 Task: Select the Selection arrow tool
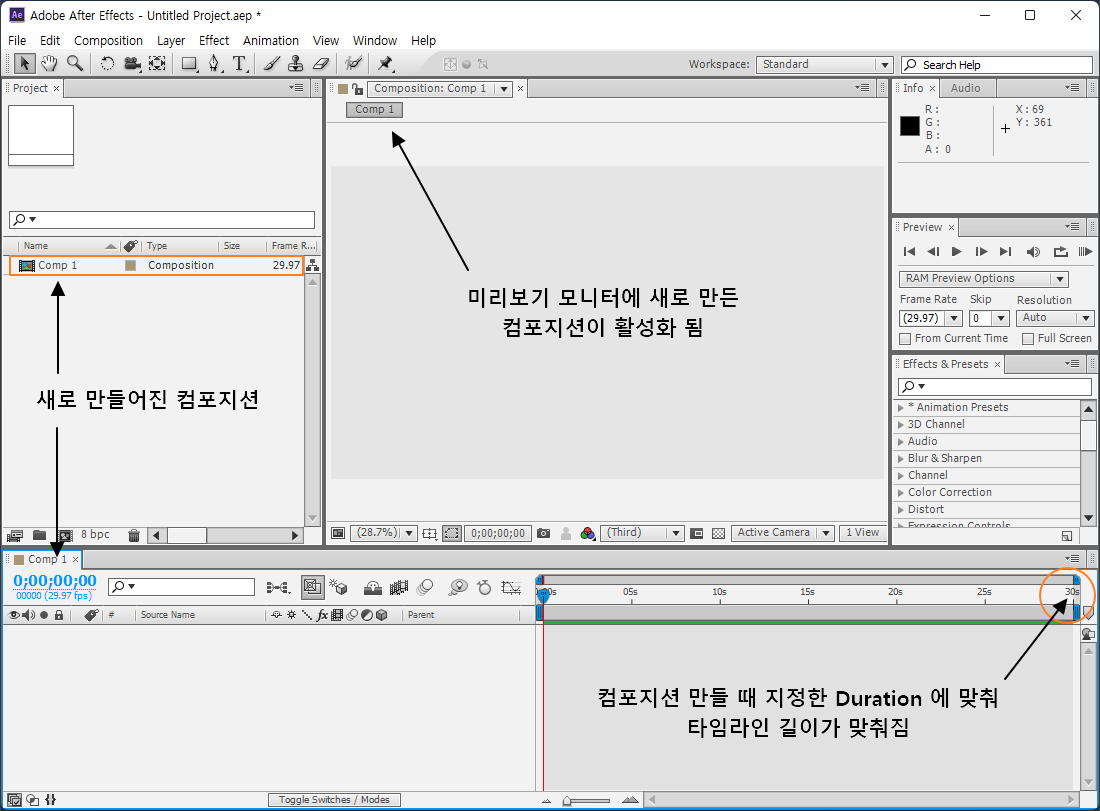(x=25, y=64)
